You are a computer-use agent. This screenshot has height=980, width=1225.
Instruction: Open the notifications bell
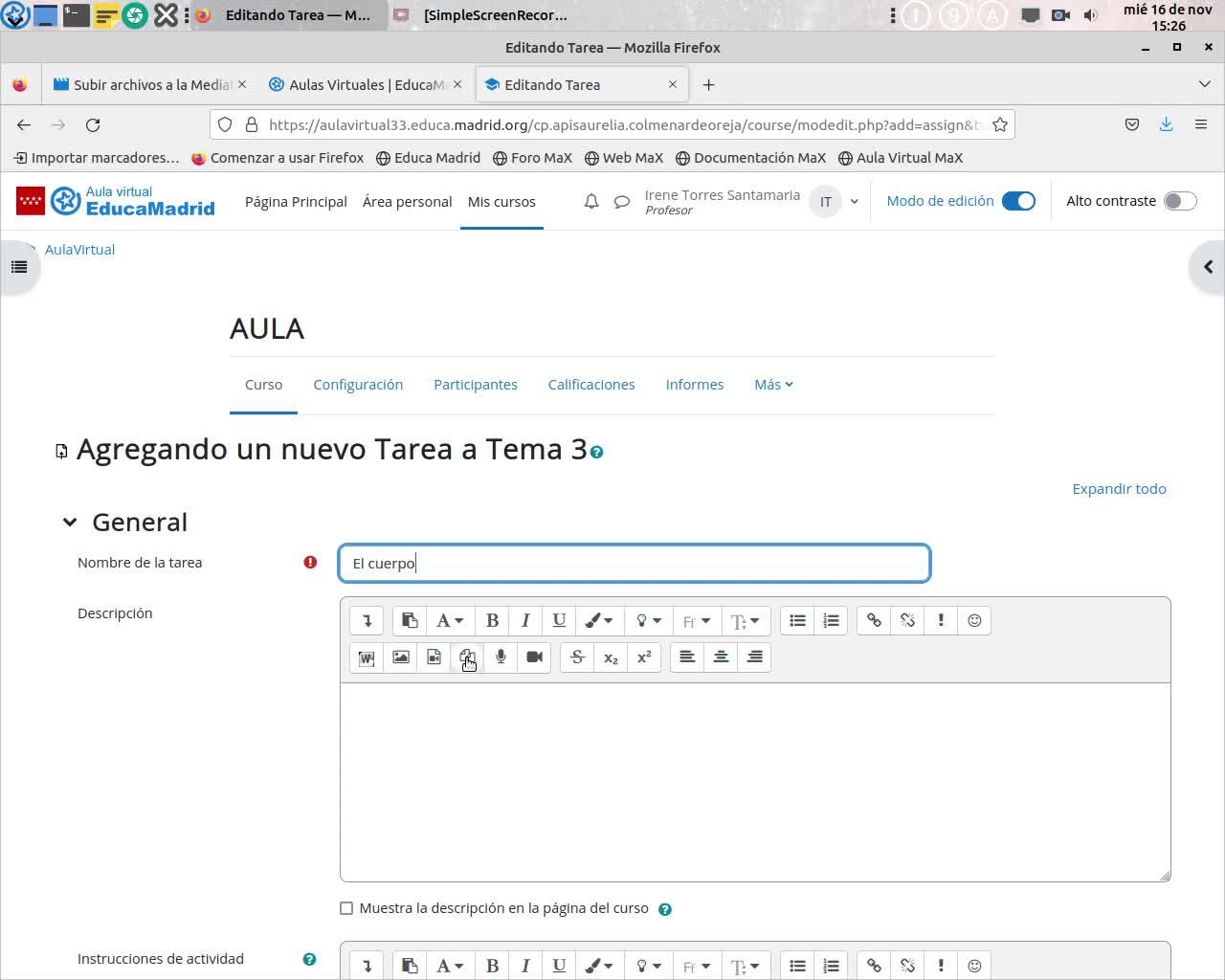point(591,201)
